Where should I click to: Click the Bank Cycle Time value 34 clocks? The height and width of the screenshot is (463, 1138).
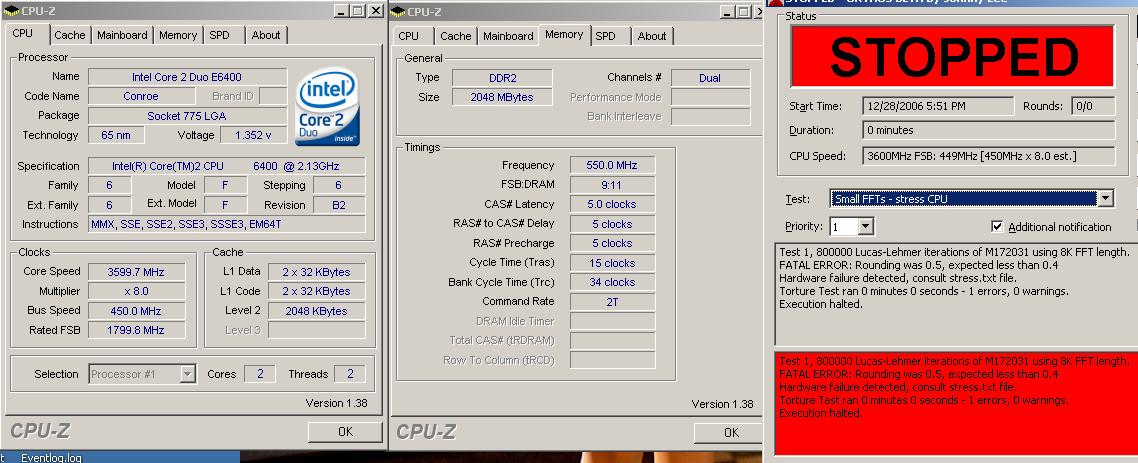click(613, 282)
